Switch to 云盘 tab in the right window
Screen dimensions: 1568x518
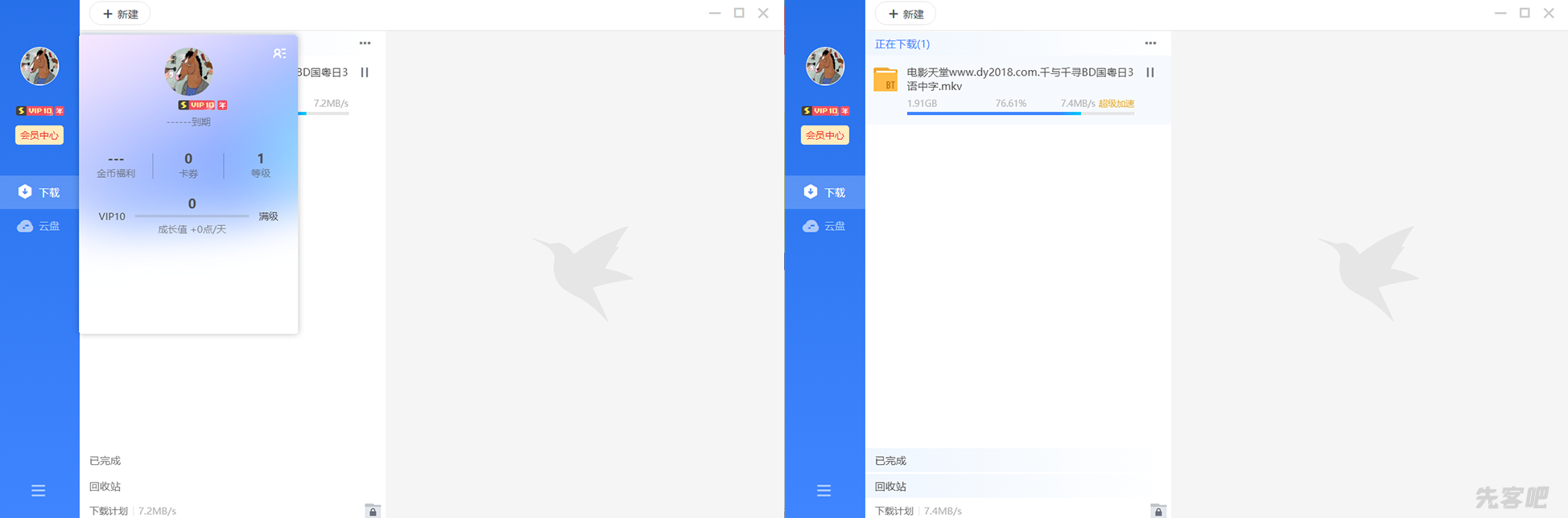825,226
